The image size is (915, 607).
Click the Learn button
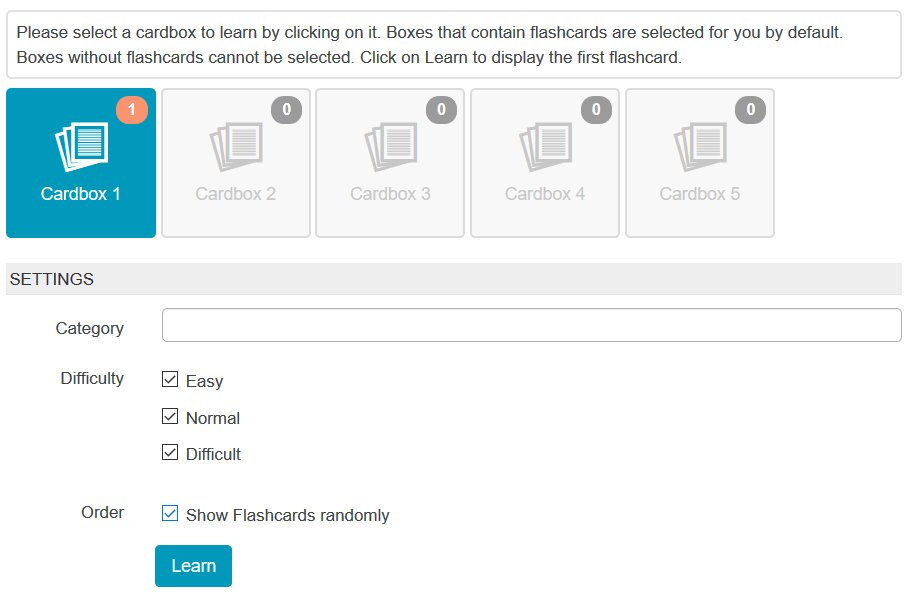(x=193, y=565)
